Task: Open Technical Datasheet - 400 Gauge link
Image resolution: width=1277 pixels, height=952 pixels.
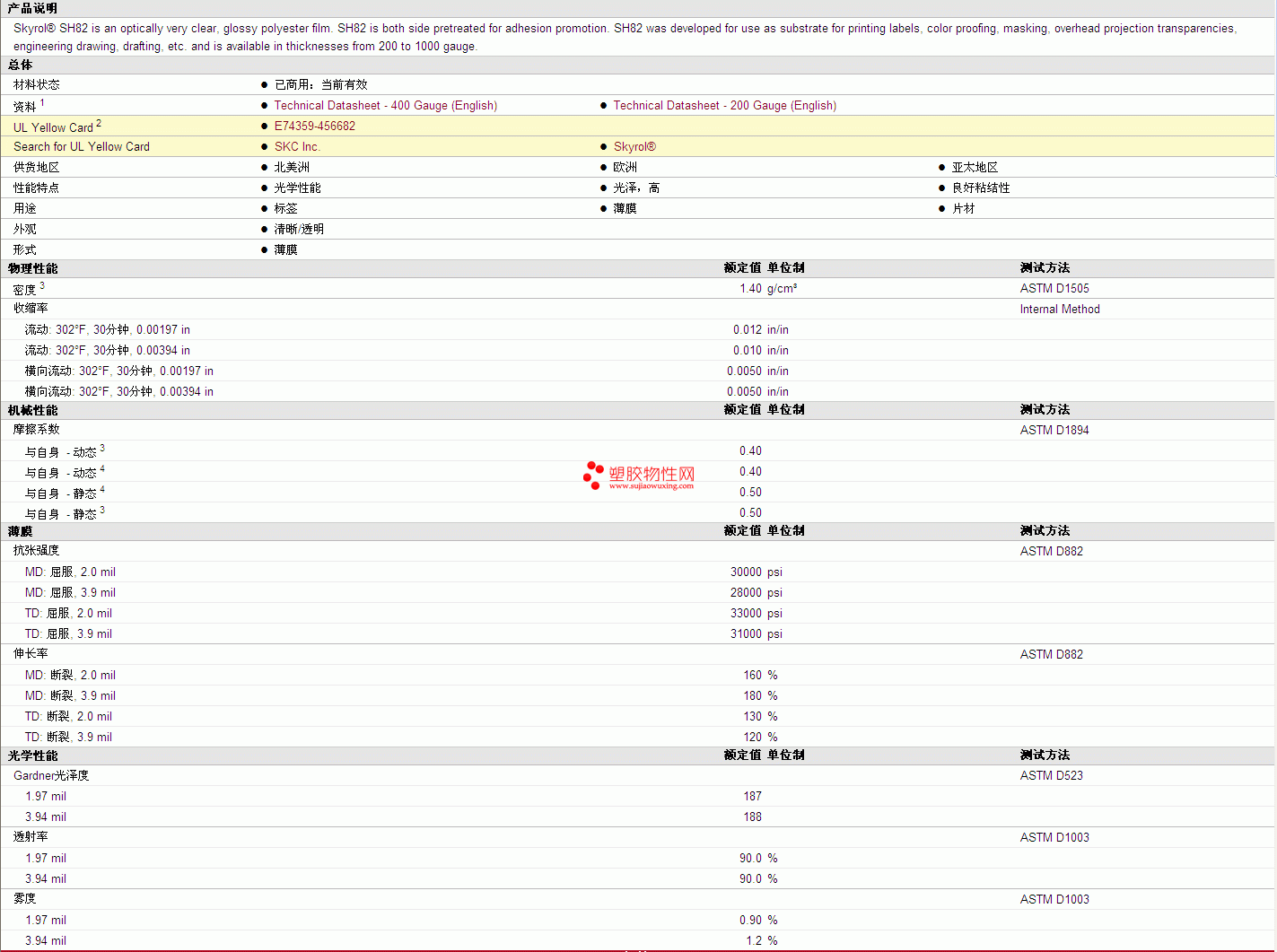Action: [x=386, y=105]
